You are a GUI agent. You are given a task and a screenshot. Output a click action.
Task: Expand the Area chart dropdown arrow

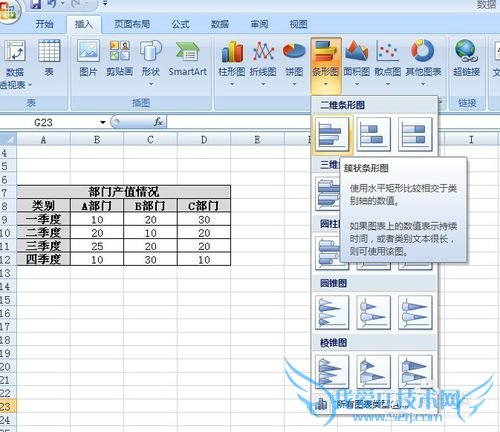coord(357,84)
